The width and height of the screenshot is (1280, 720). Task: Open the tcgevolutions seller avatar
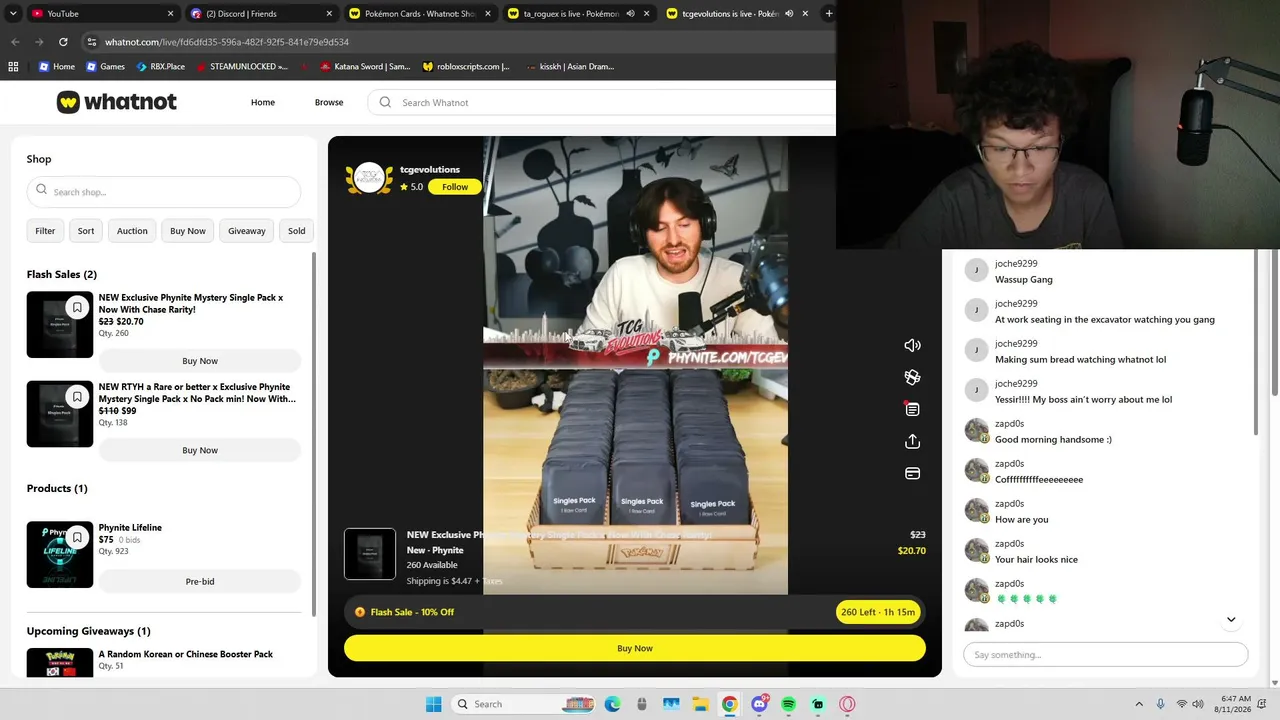tap(370, 179)
